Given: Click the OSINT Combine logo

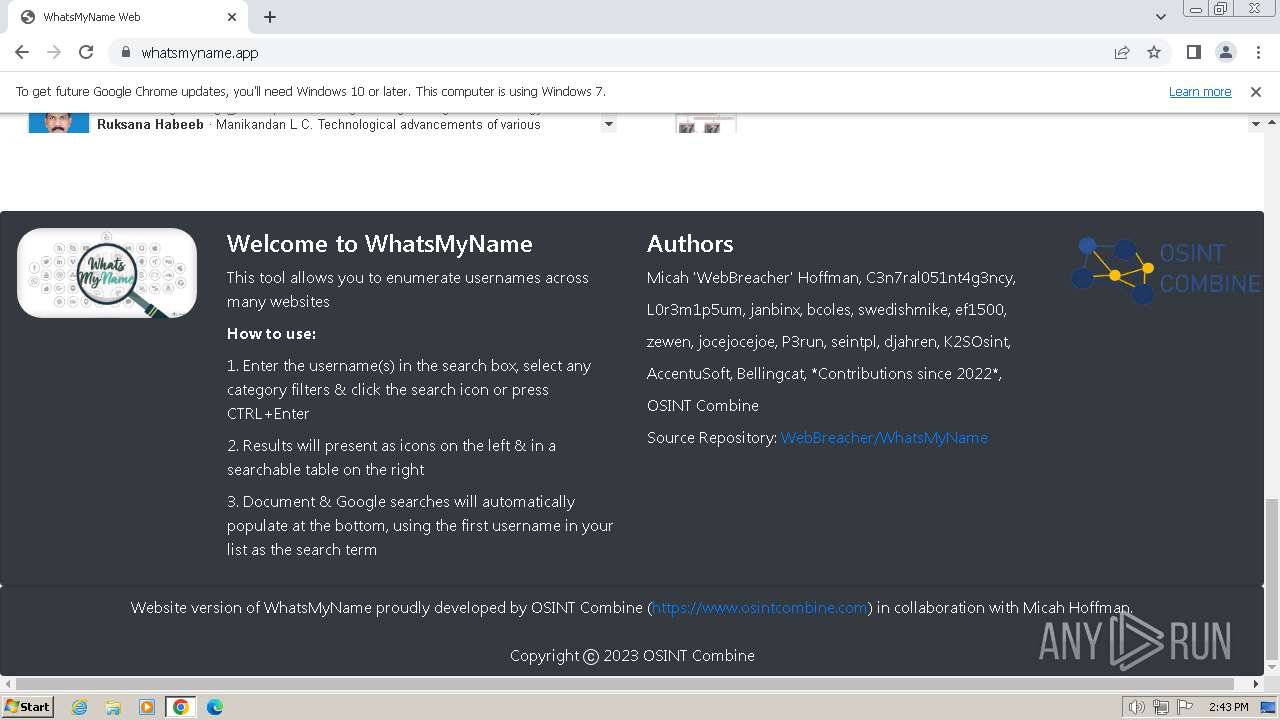Looking at the screenshot, I should pos(1166,270).
